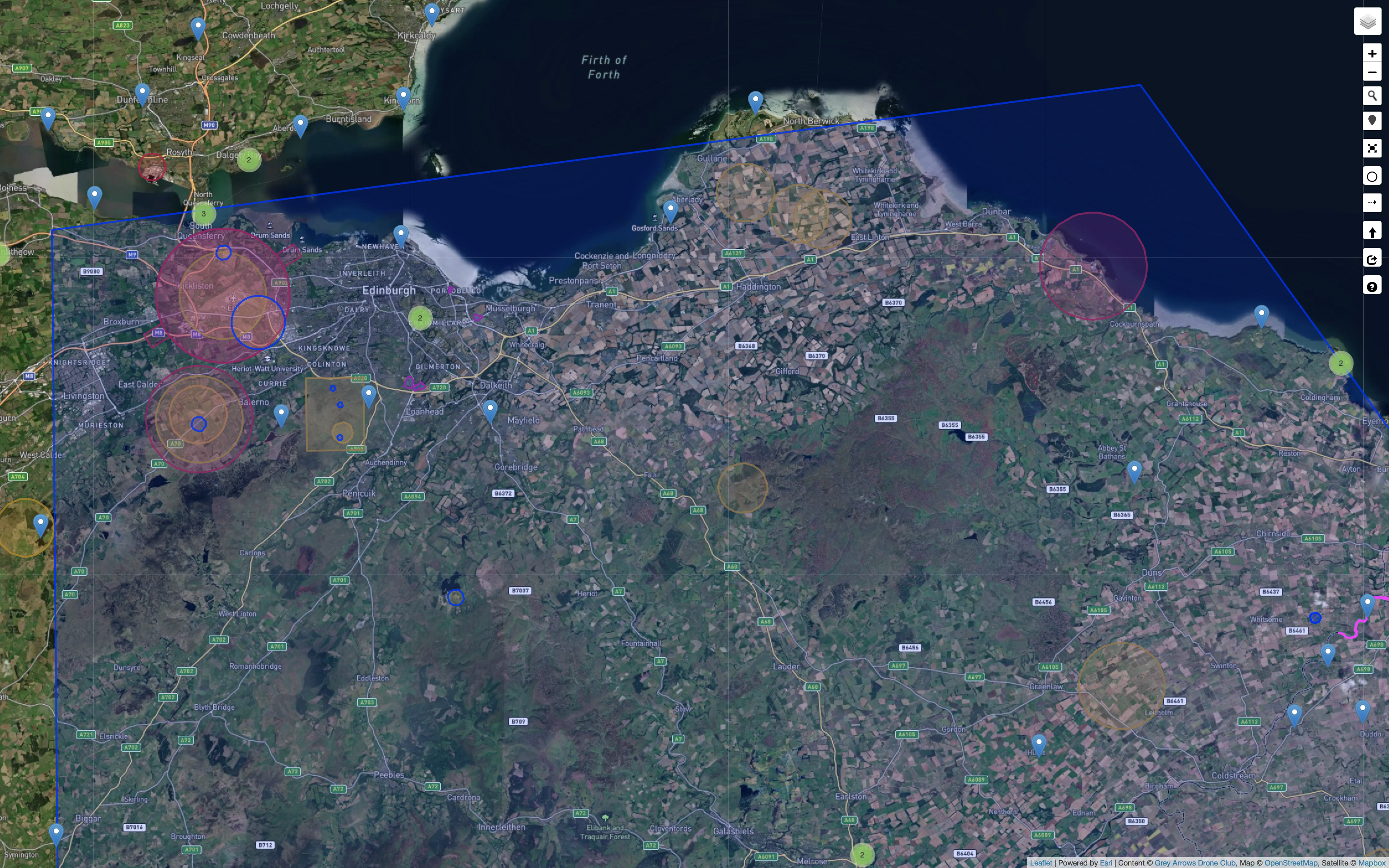Click the blue marker at North Berwick

[x=755, y=101]
